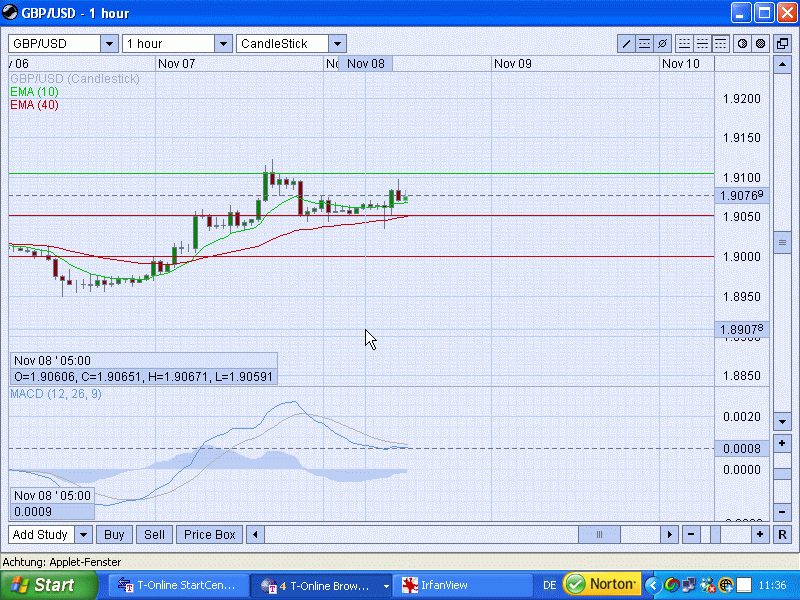800x600 pixels.
Task: Click the half-shaded octagon icon
Action: pyautogui.click(x=742, y=44)
